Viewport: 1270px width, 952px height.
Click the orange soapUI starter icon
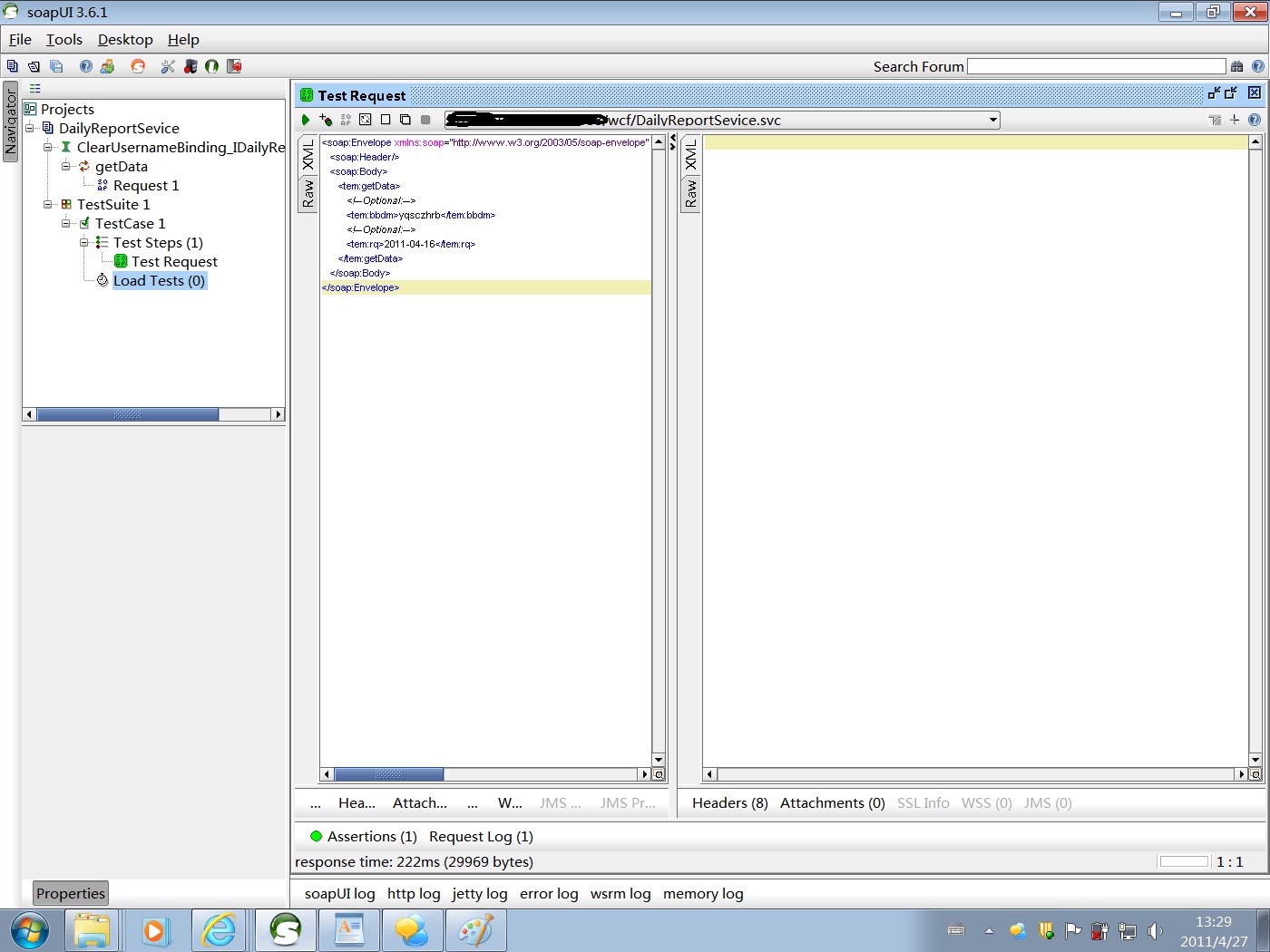138,66
